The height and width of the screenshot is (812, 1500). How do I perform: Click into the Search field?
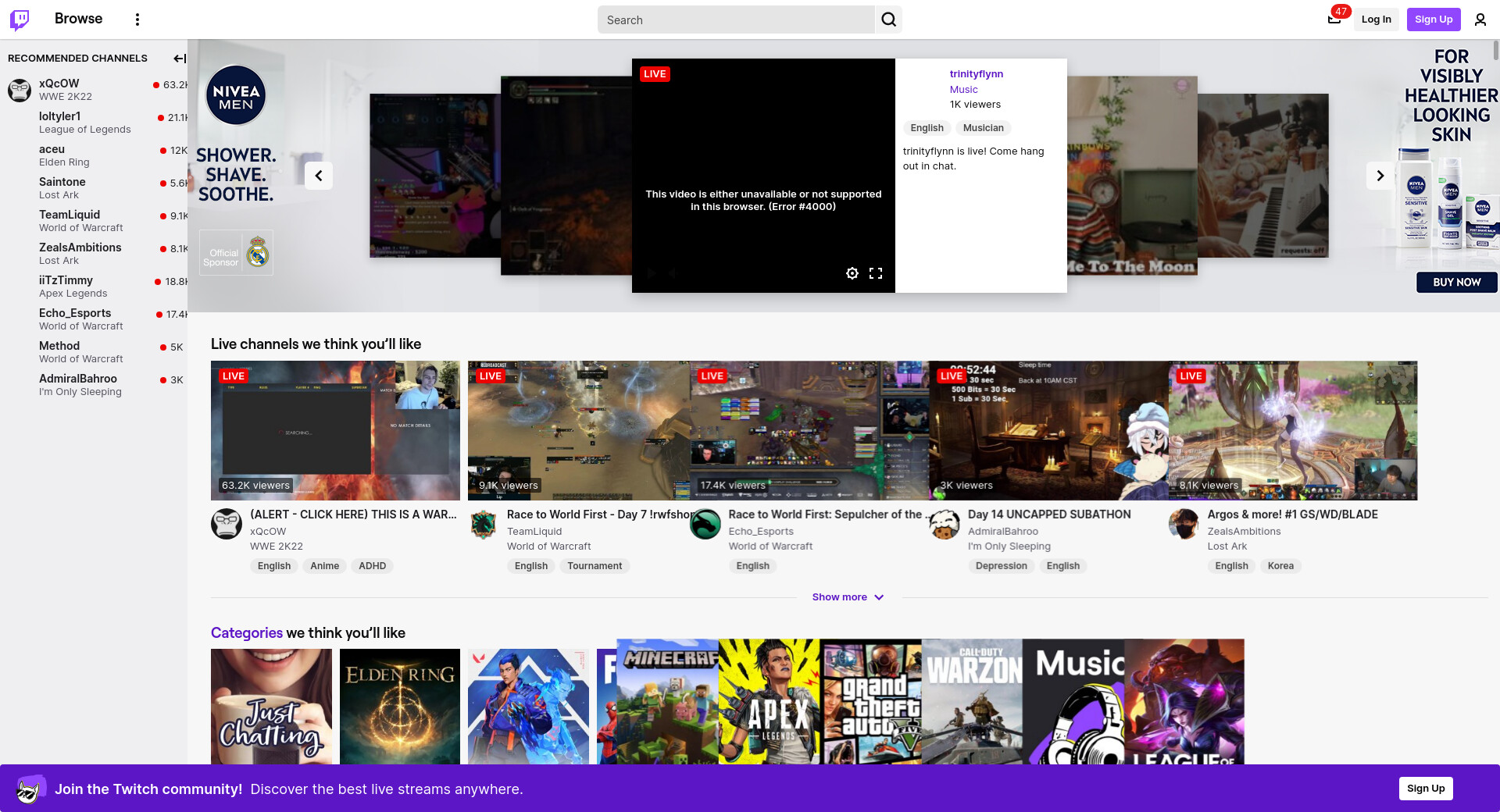pyautogui.click(x=734, y=20)
